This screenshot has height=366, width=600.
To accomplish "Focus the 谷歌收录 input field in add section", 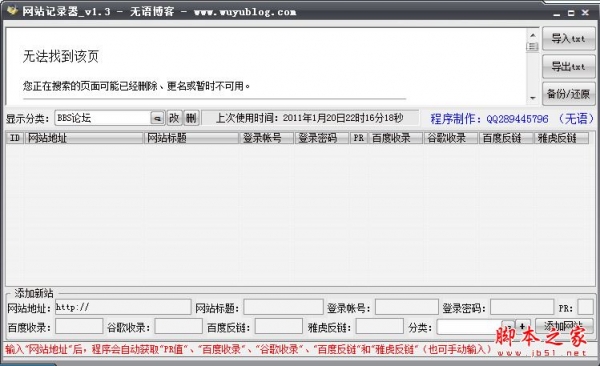I will (x=179, y=327).
